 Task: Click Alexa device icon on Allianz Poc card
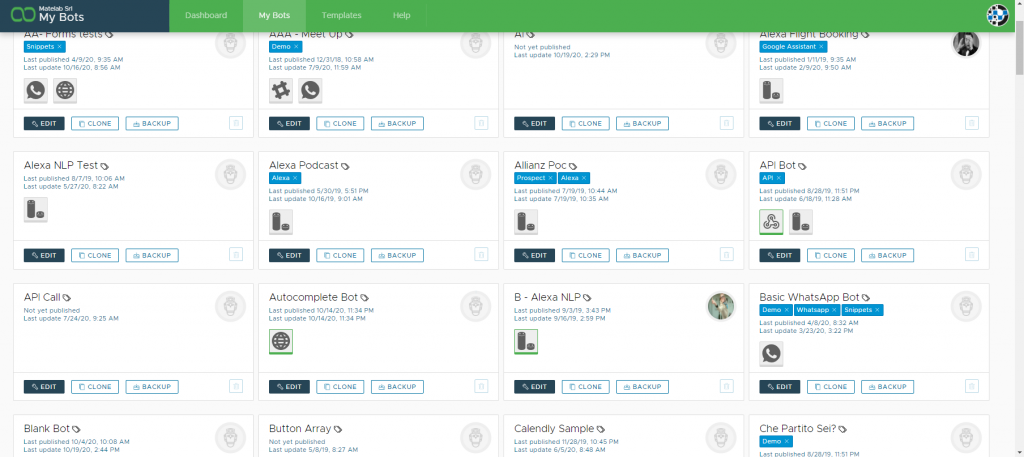(526, 222)
